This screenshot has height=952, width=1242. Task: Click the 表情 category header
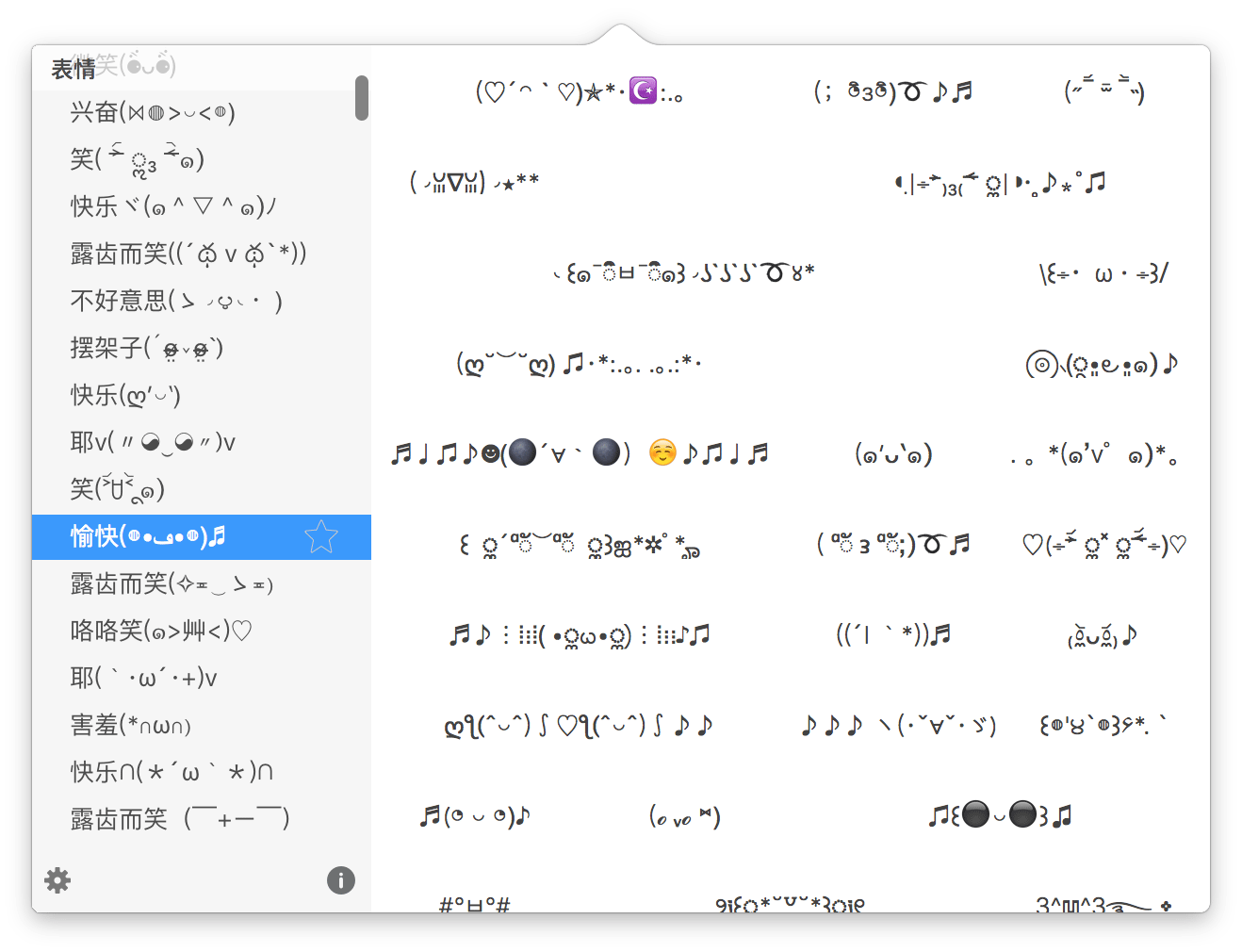pyautogui.click(x=74, y=69)
